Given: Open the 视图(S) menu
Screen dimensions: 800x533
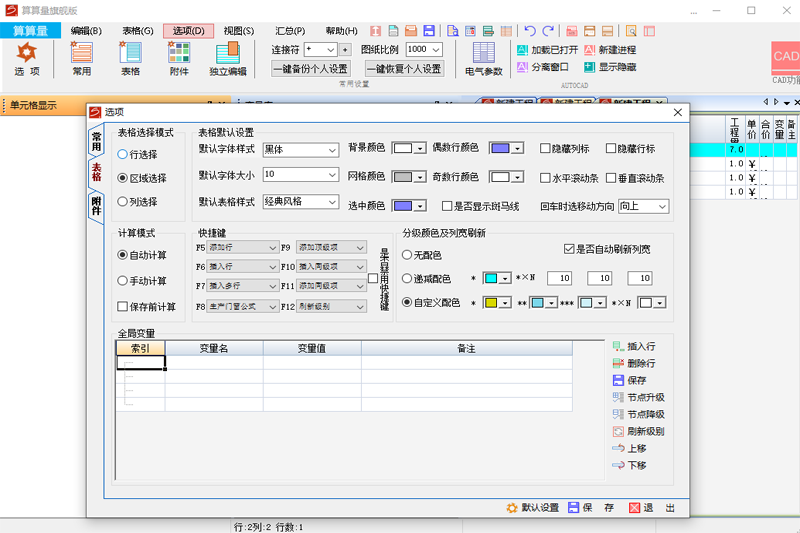Looking at the screenshot, I should [x=238, y=31].
